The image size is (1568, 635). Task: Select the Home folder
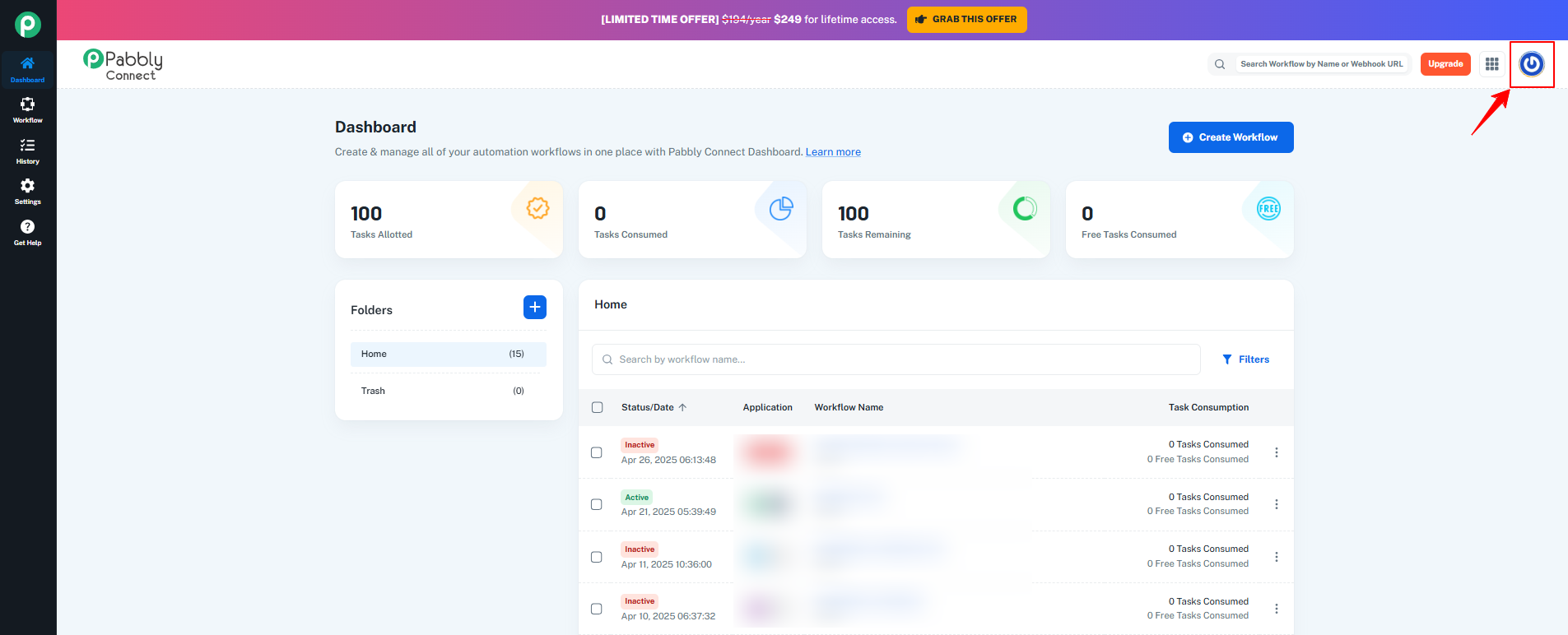(x=449, y=354)
